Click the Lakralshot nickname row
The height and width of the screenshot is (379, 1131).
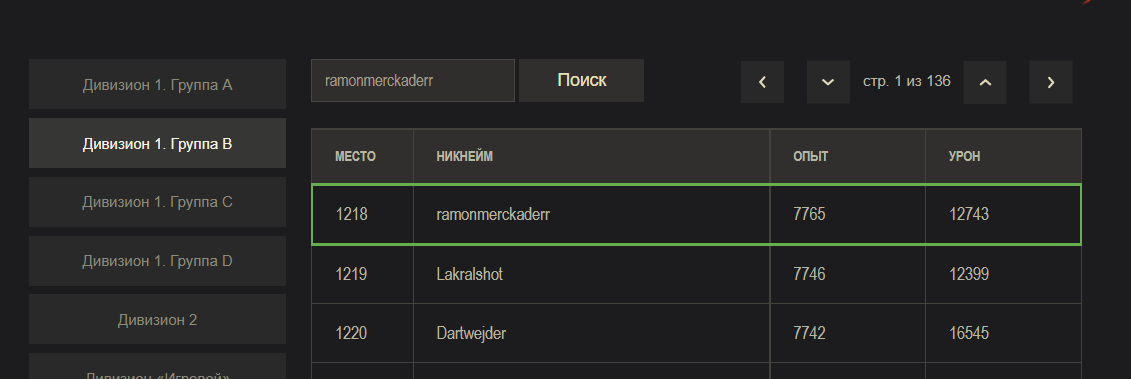[697, 274]
